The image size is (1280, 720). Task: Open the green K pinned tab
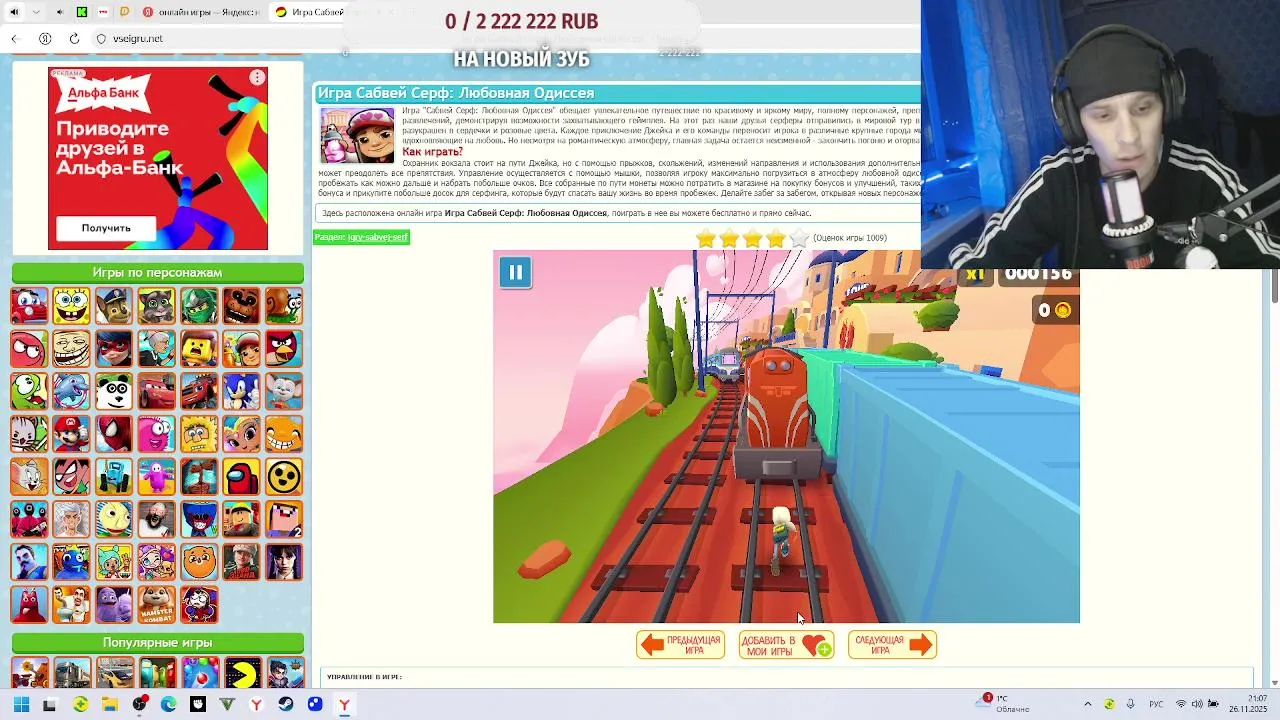click(82, 12)
